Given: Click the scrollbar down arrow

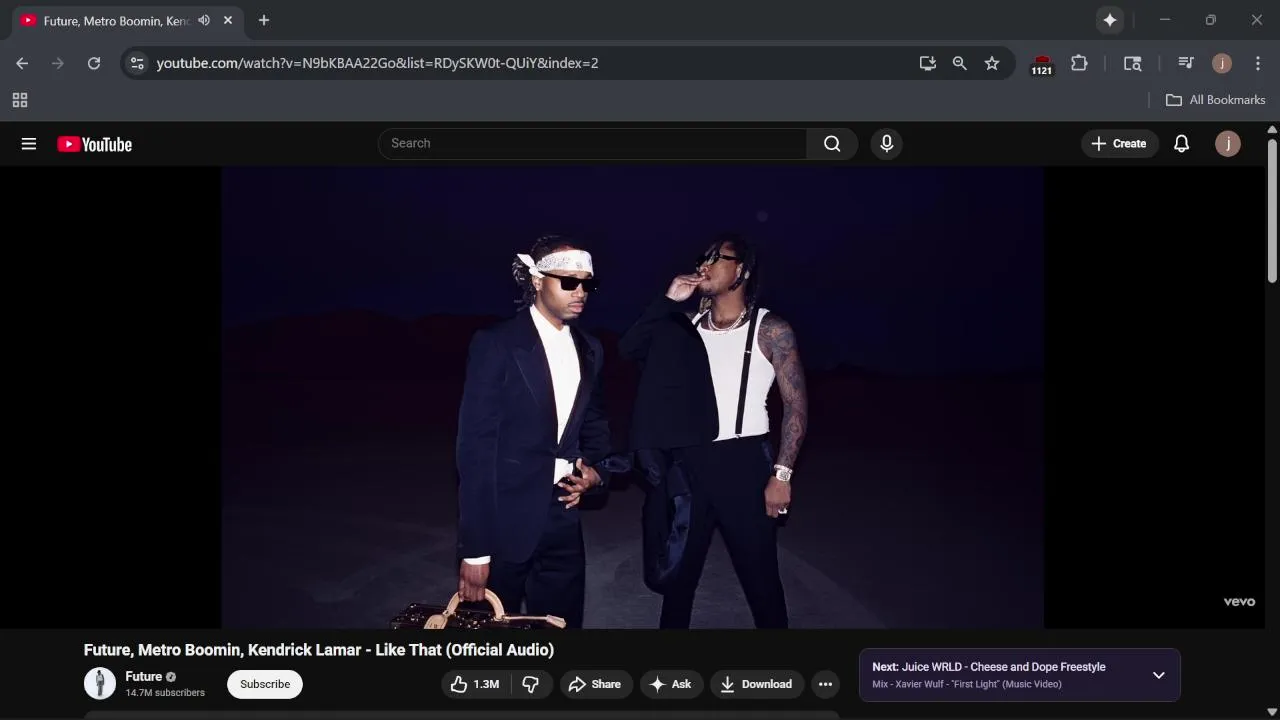Looking at the screenshot, I should [x=1272, y=712].
